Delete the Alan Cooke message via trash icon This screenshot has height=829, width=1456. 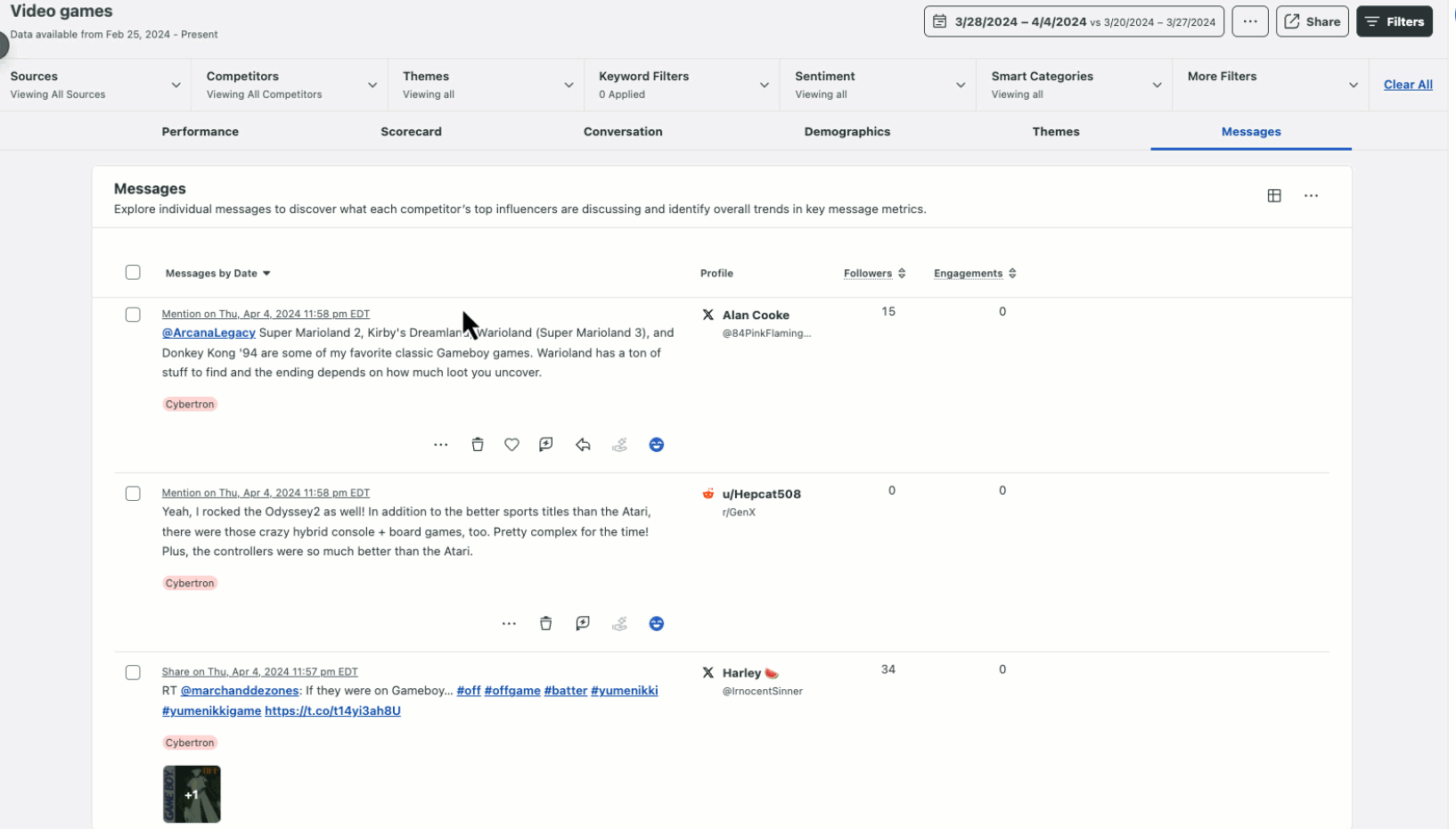pos(478,445)
